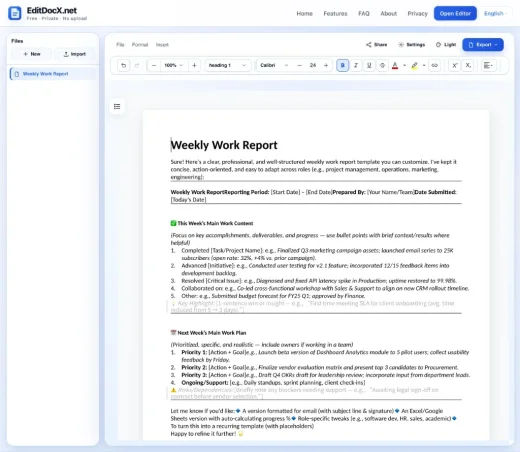Click the 'Reporting Period:' label text
Screen dimensions: 520x452
coord(246,192)
